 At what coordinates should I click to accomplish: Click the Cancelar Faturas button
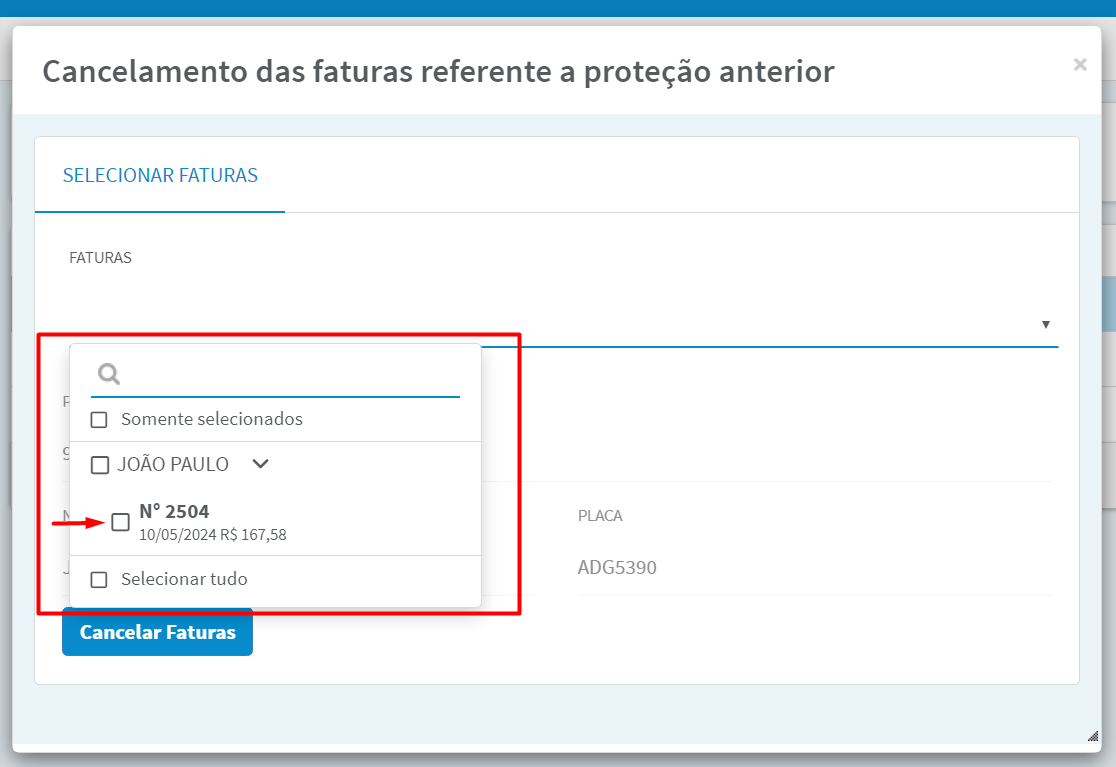coord(157,632)
